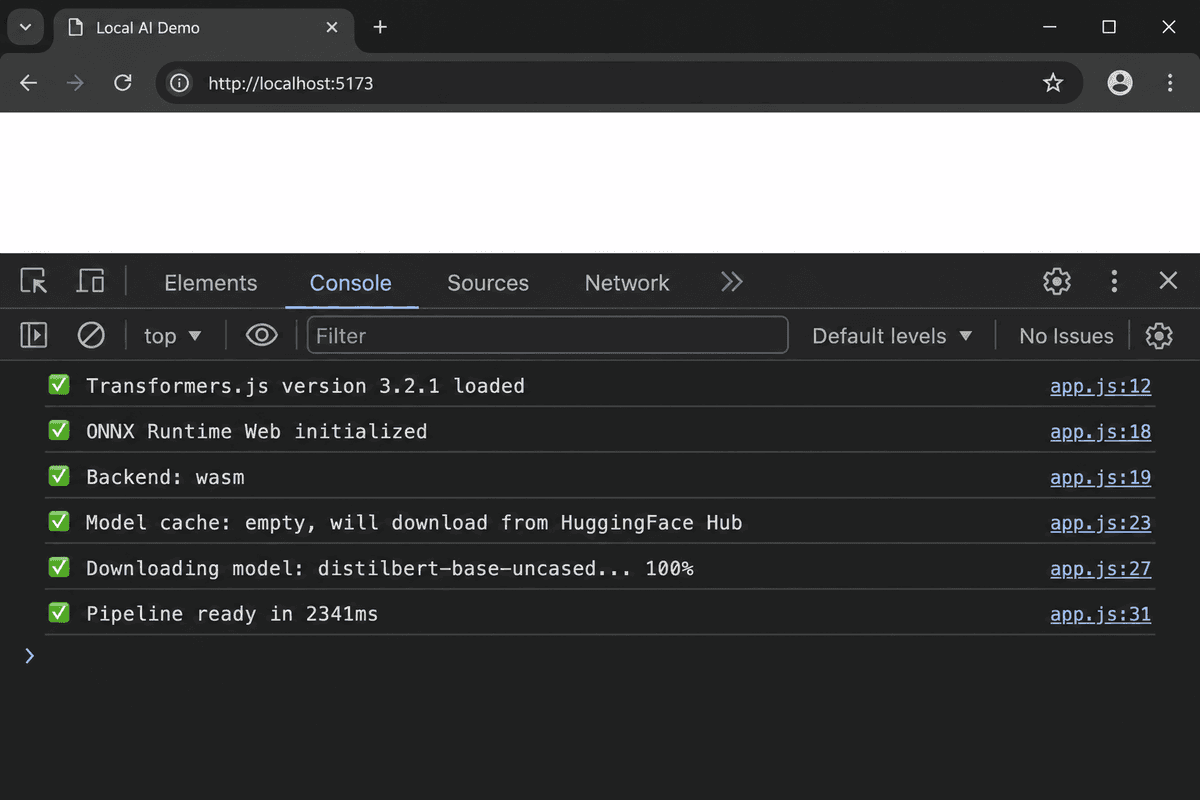Click the No Issues indicator

point(1066,336)
